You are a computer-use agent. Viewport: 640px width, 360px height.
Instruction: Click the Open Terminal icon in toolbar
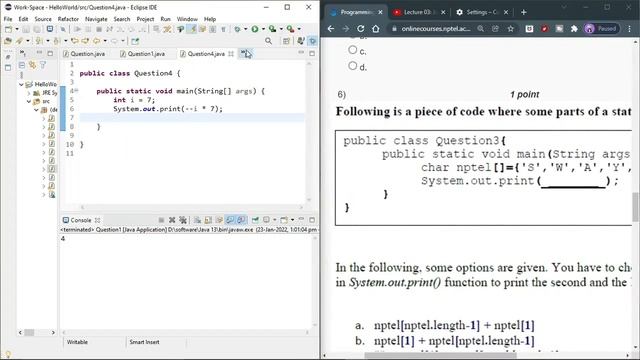click(x=50, y=29)
